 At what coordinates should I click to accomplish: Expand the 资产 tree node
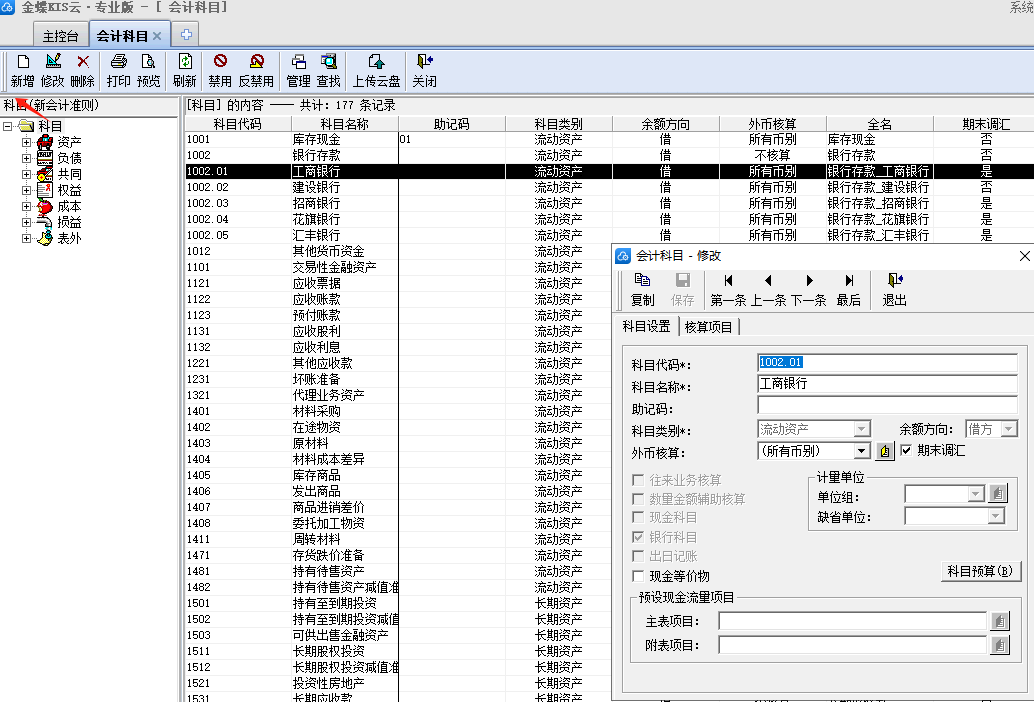pyautogui.click(x=26, y=142)
